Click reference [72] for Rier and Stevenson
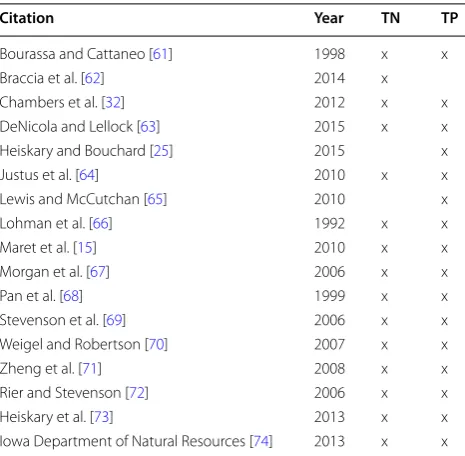 point(137,393)
